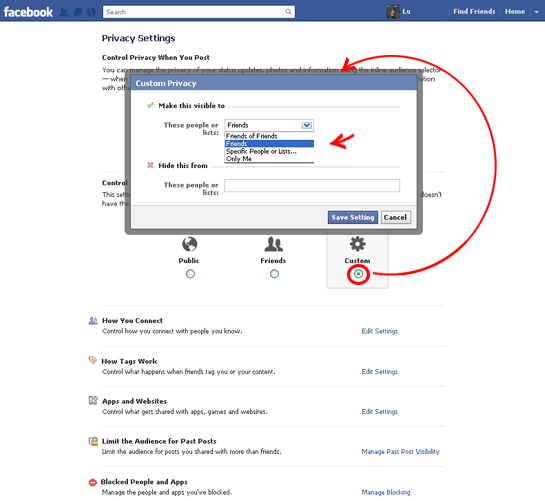Expand the Friends audience dropdown arrow
Image resolution: width=545 pixels, height=501 pixels.
[307, 125]
